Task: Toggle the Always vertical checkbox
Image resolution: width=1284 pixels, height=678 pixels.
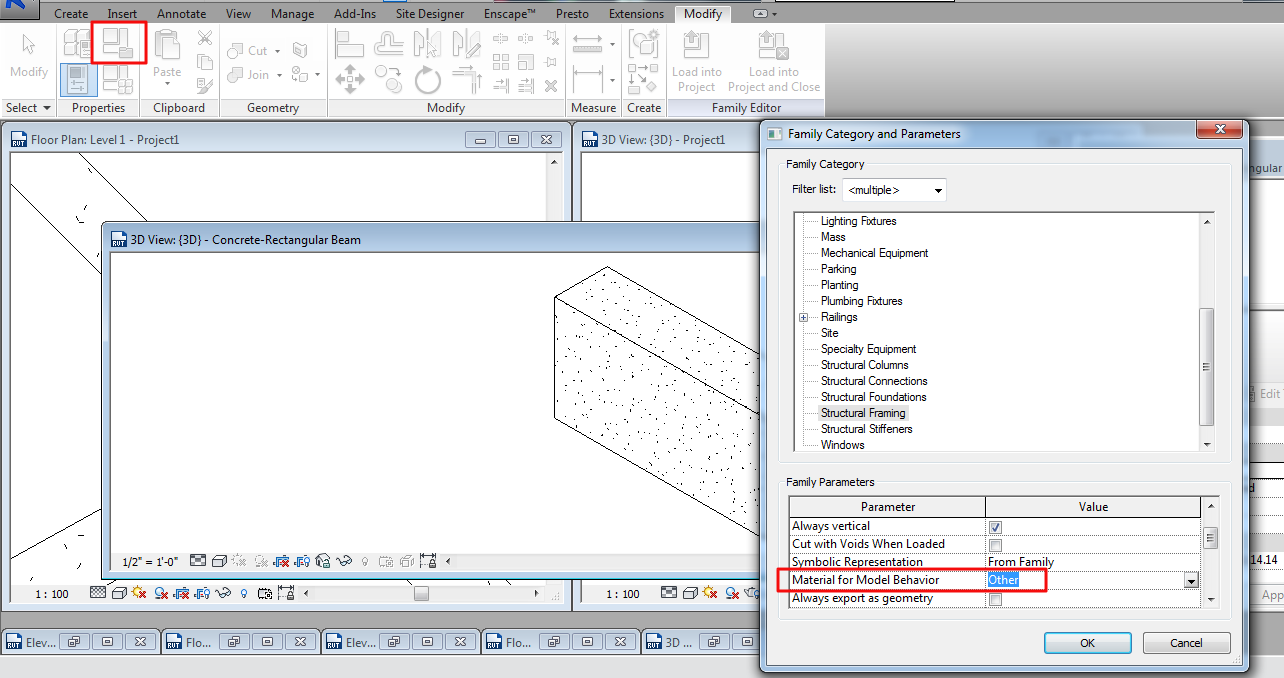Action: point(995,527)
